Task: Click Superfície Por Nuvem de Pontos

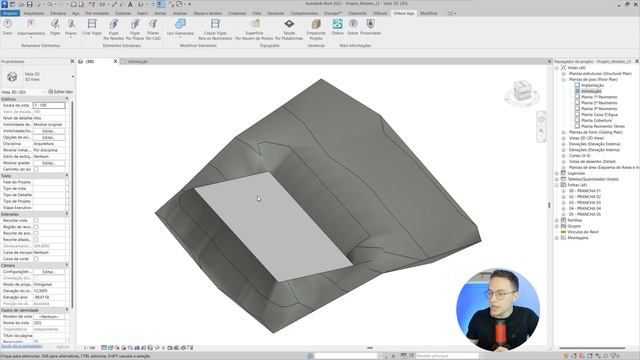Action: point(254,29)
